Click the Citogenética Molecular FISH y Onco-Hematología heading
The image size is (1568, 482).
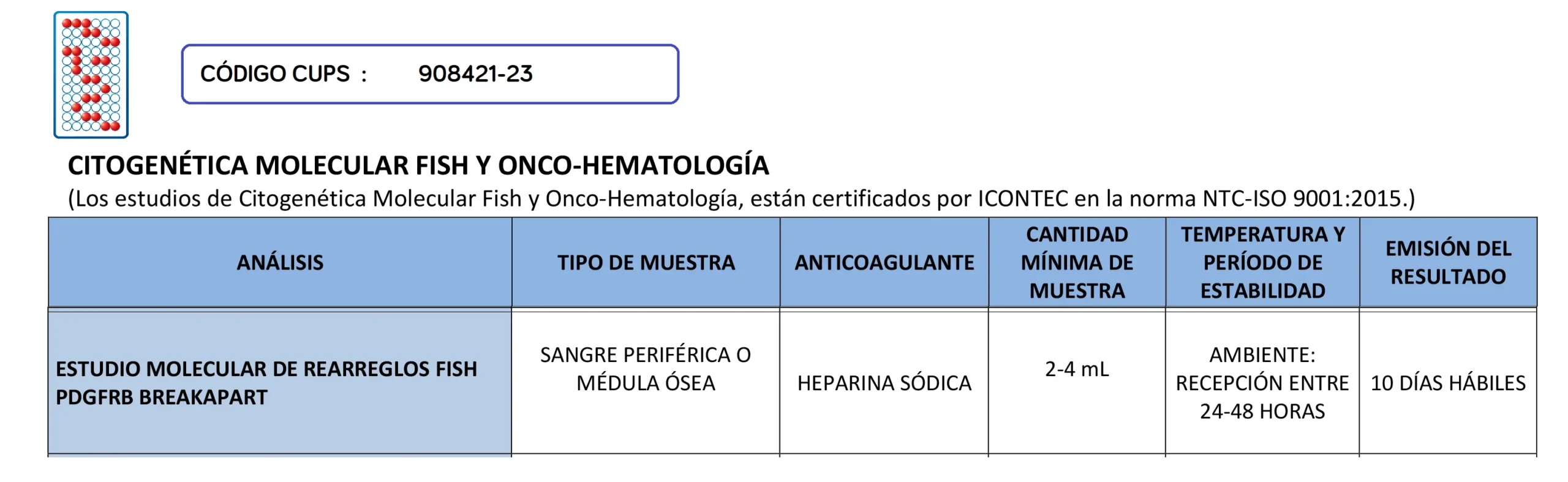(418, 165)
